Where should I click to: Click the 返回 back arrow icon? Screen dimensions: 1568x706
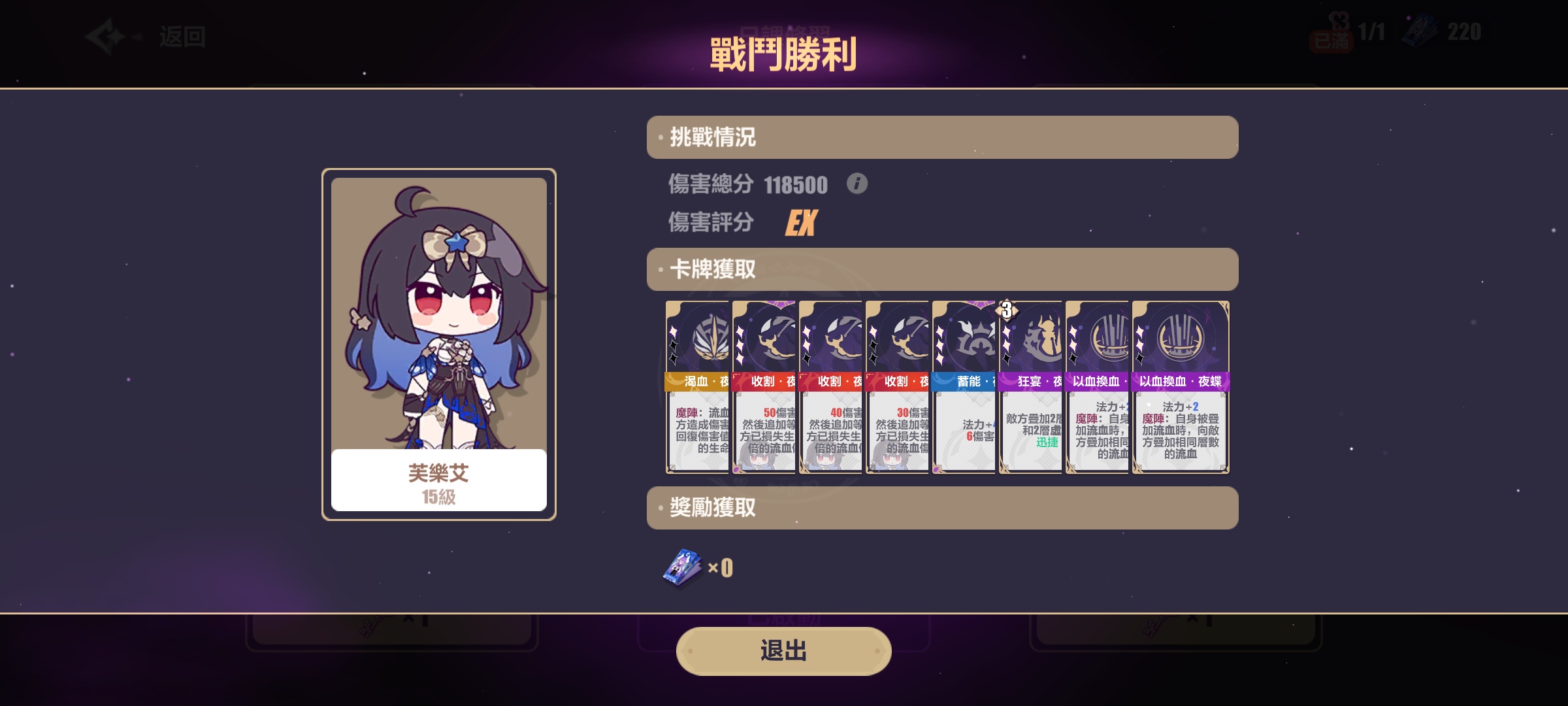(x=108, y=36)
